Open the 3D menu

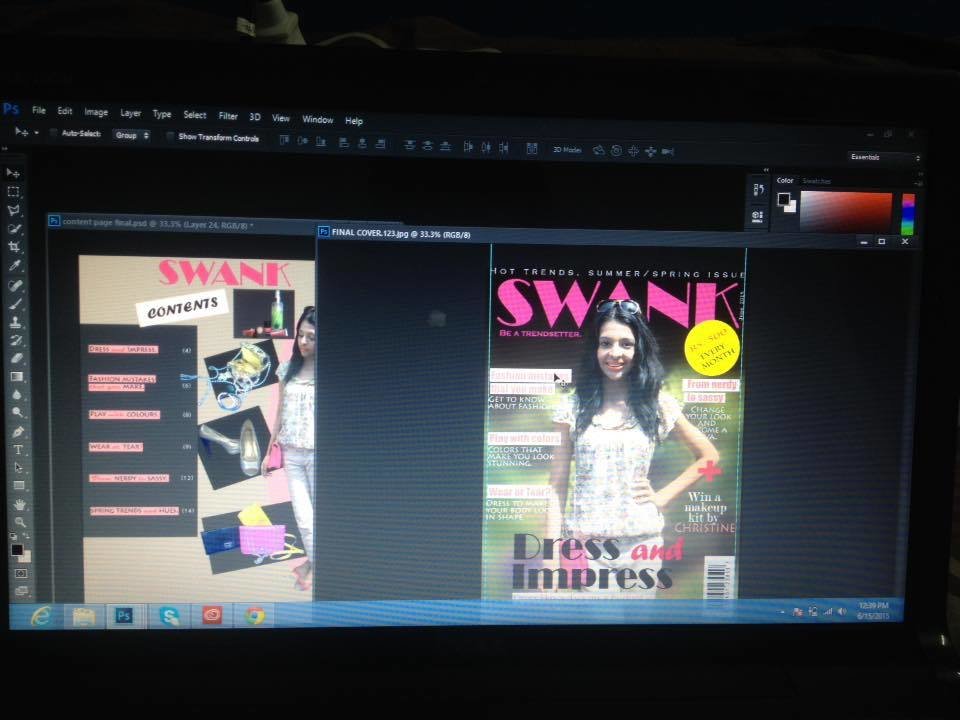point(255,117)
